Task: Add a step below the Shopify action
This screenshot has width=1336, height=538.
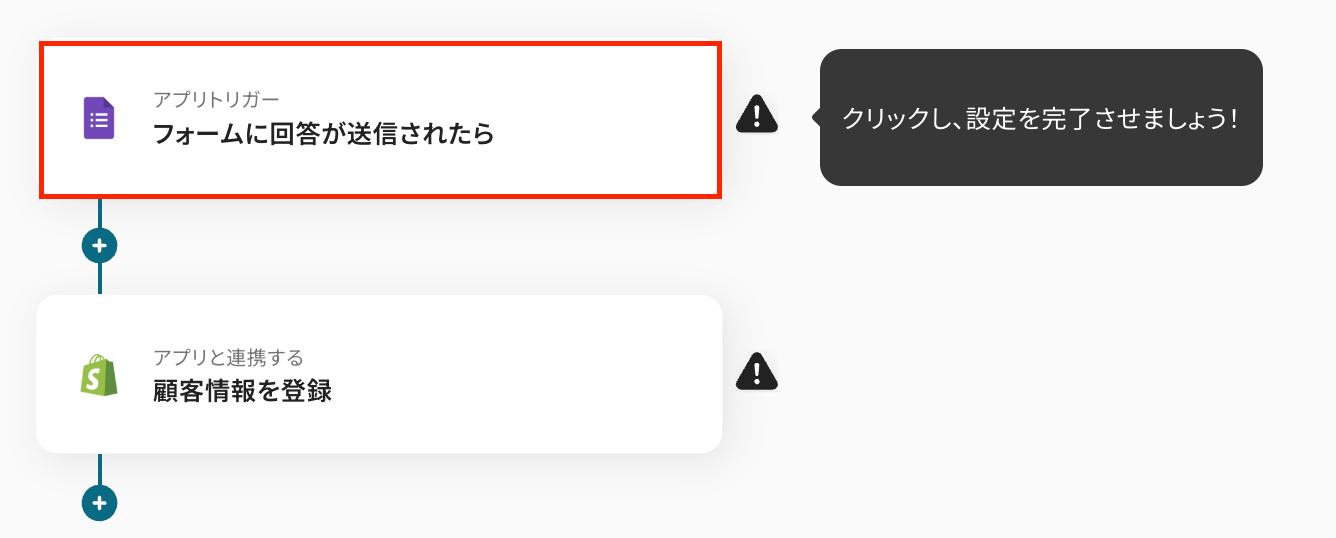Action: pos(99,503)
